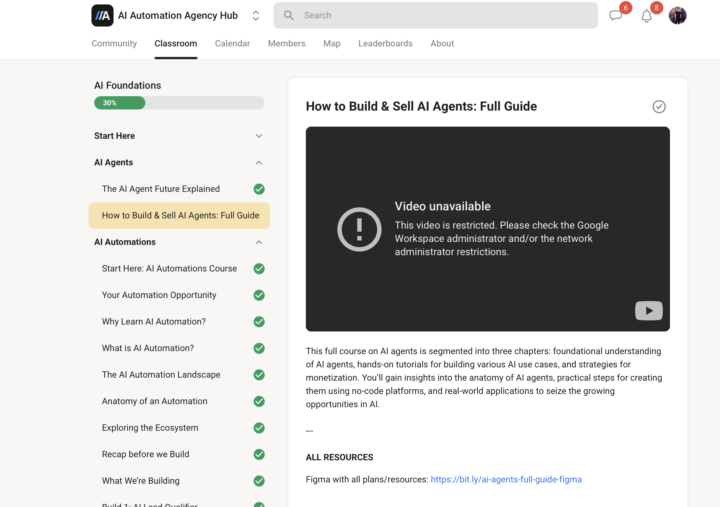Click the AI Automation Agency Hub logo
Screen dimensions: 720x507
pos(102,15)
